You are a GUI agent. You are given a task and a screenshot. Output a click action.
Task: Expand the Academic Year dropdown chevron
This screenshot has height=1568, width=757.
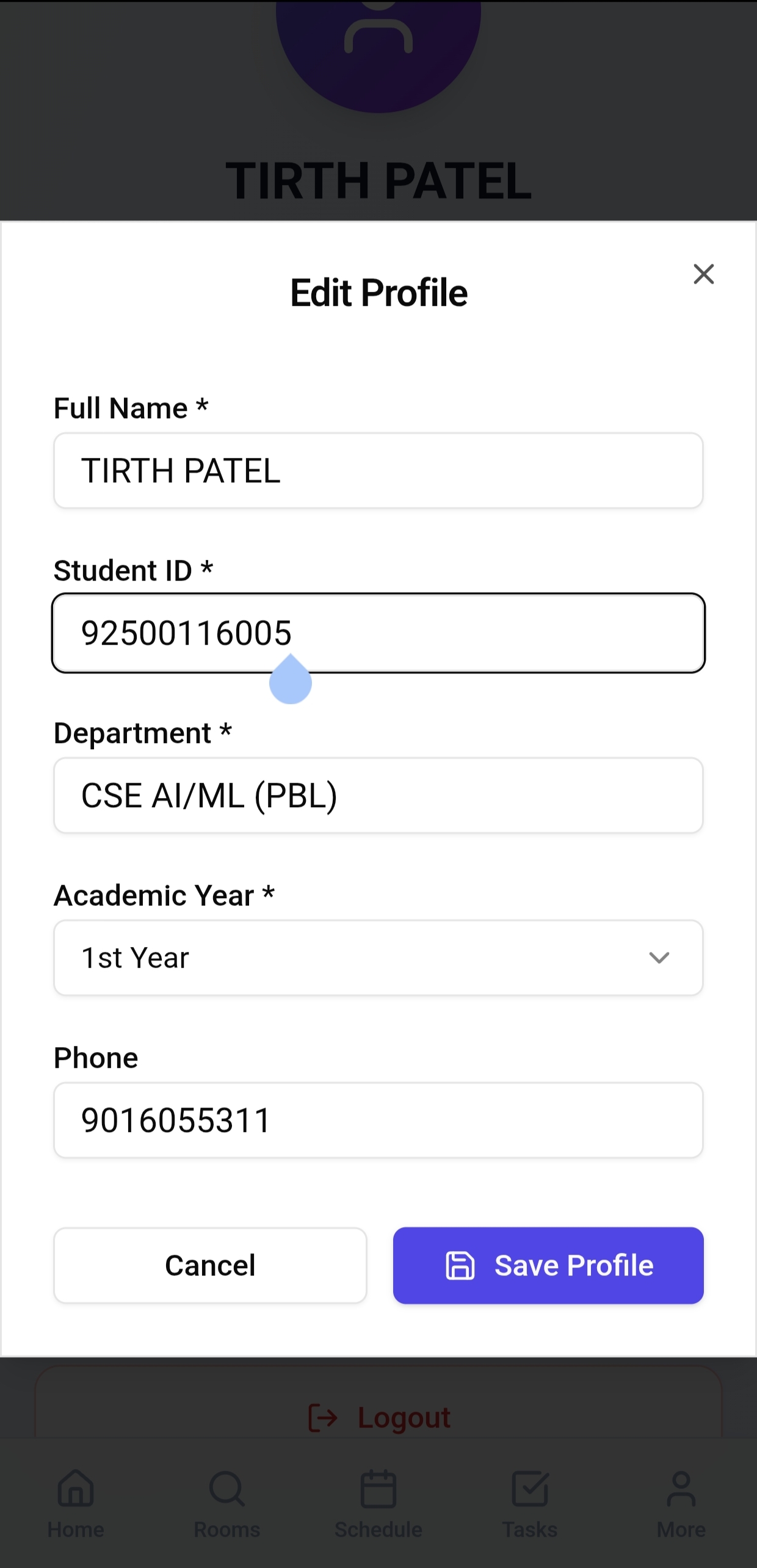tap(659, 957)
